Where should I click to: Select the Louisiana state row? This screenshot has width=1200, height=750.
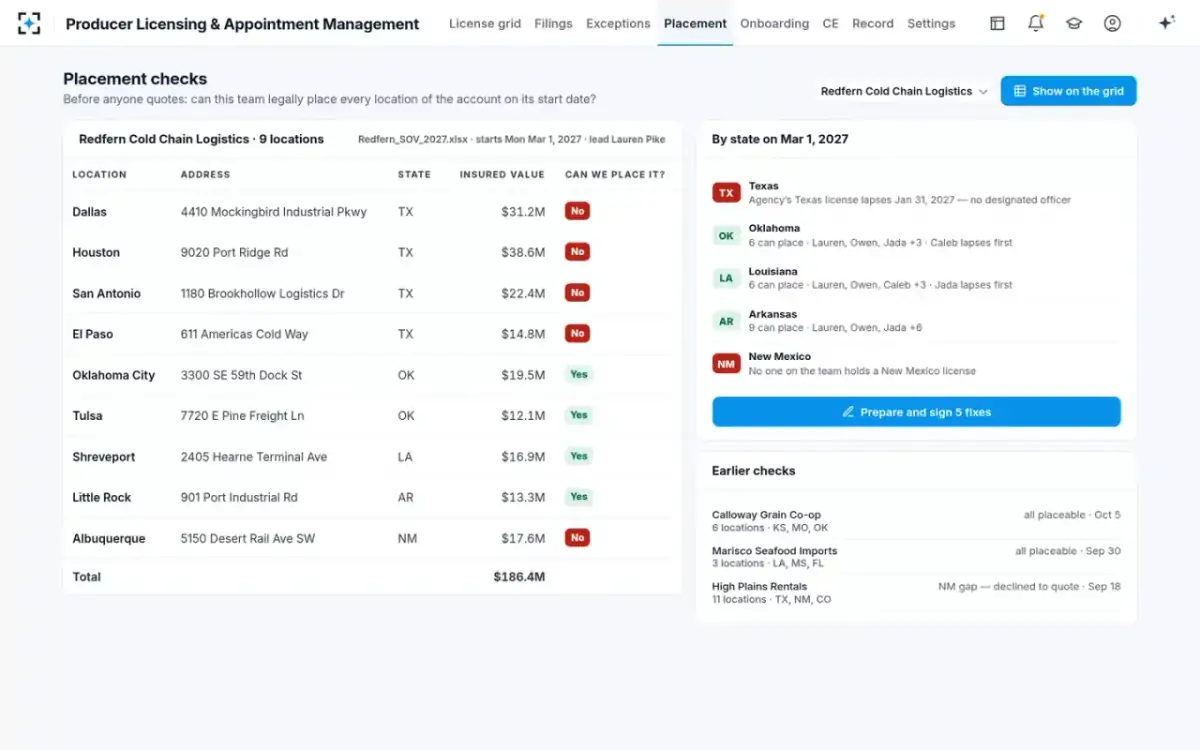(x=916, y=279)
